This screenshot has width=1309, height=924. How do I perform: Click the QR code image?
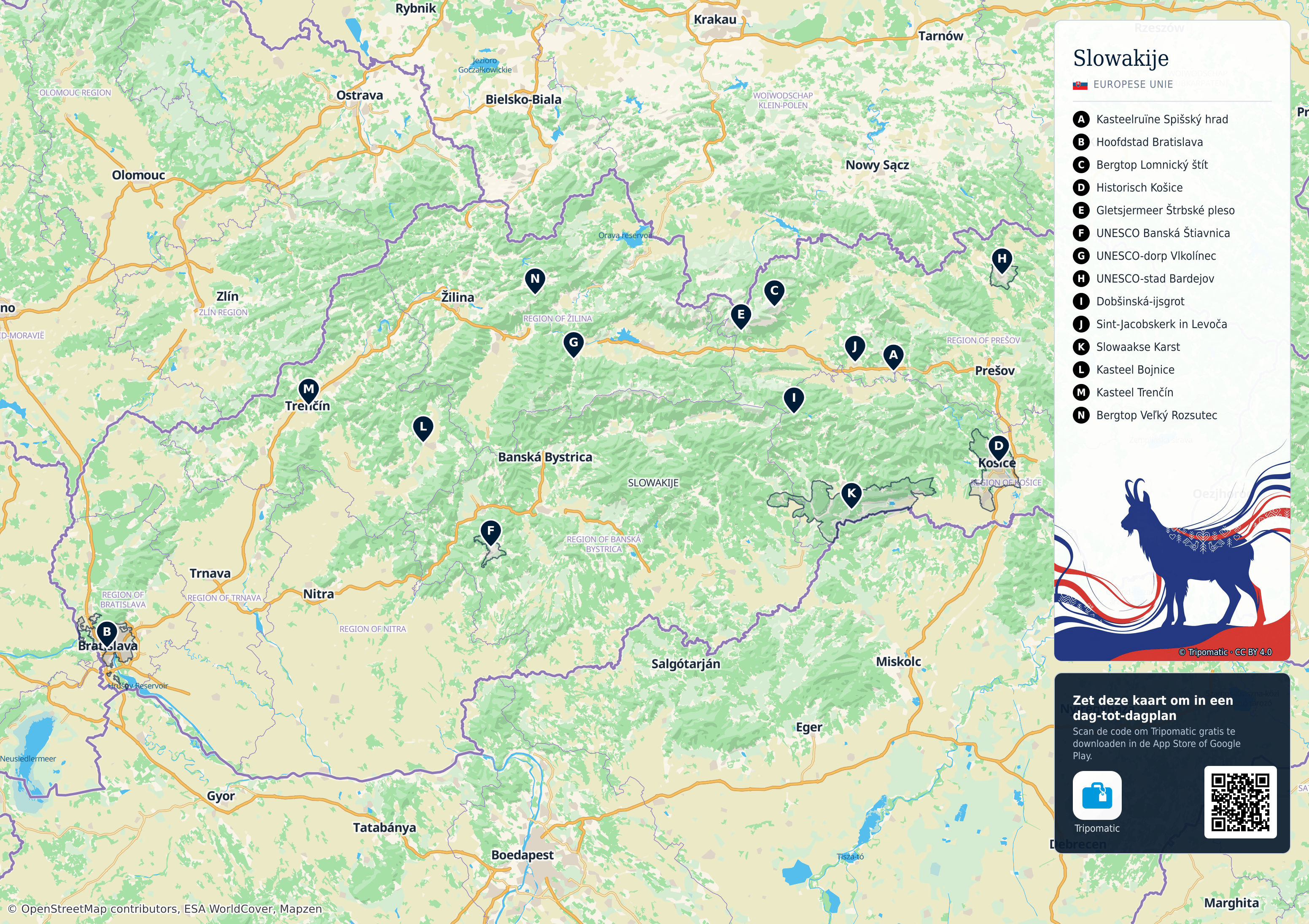[x=1240, y=802]
